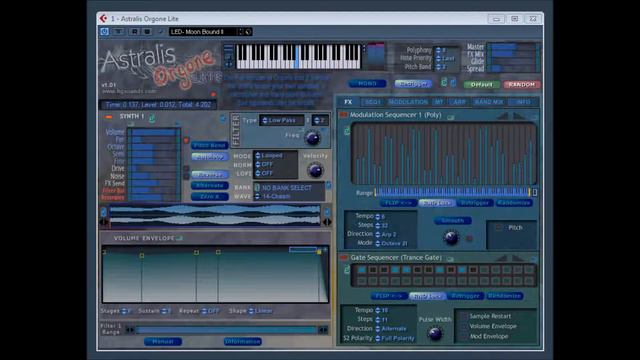Enable the Sample Restart checkbox
Screen dimensions: 640x360
tap(464, 316)
